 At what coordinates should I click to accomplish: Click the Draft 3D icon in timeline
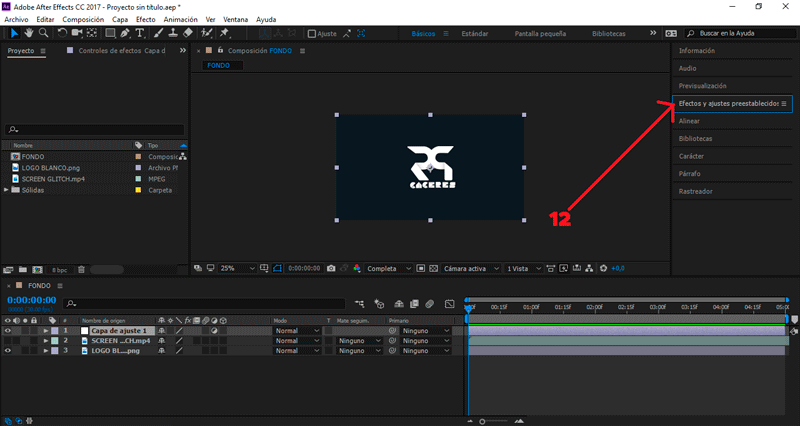(x=379, y=304)
